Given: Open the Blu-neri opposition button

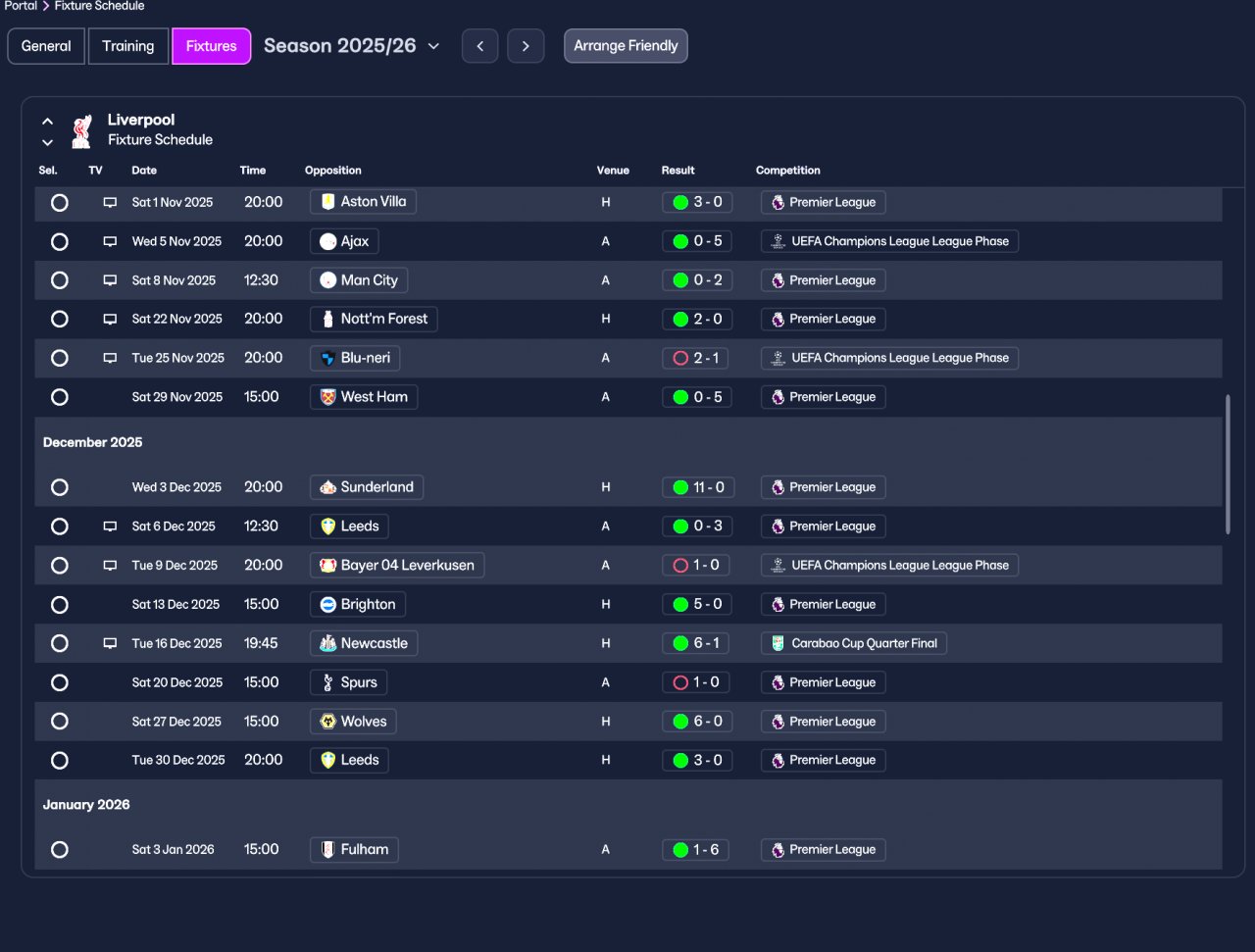Looking at the screenshot, I should [355, 358].
